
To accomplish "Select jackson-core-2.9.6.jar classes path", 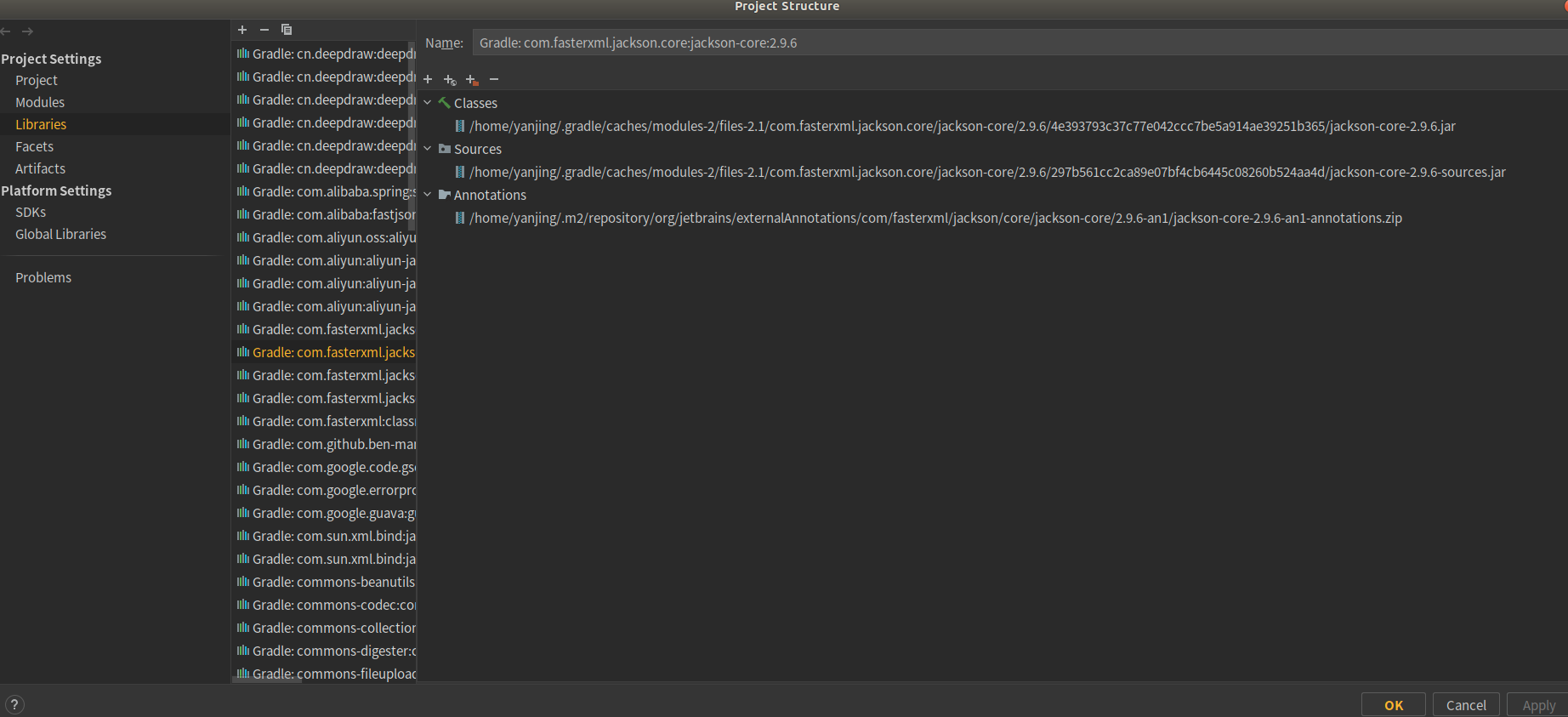I will click(963, 126).
